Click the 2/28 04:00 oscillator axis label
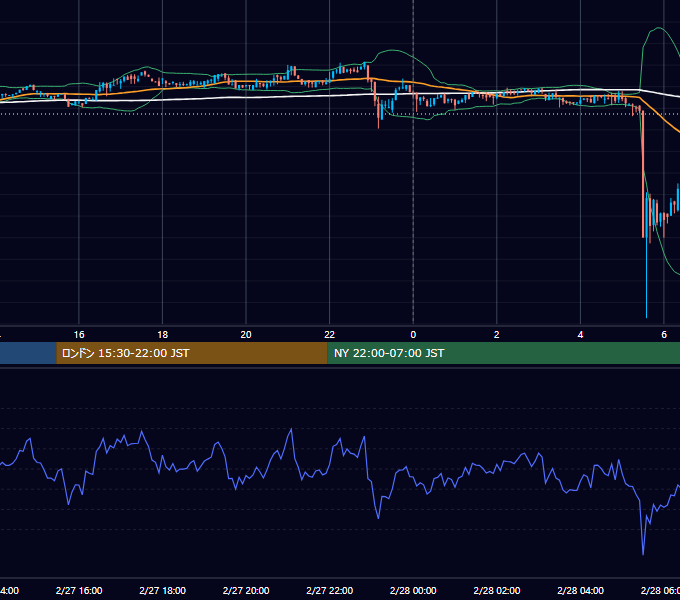 coord(580,590)
